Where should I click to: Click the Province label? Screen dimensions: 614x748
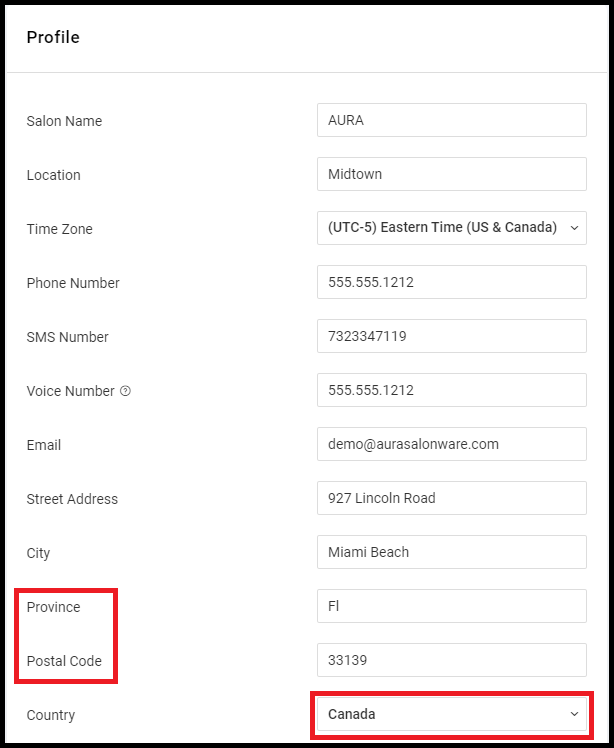click(x=53, y=607)
